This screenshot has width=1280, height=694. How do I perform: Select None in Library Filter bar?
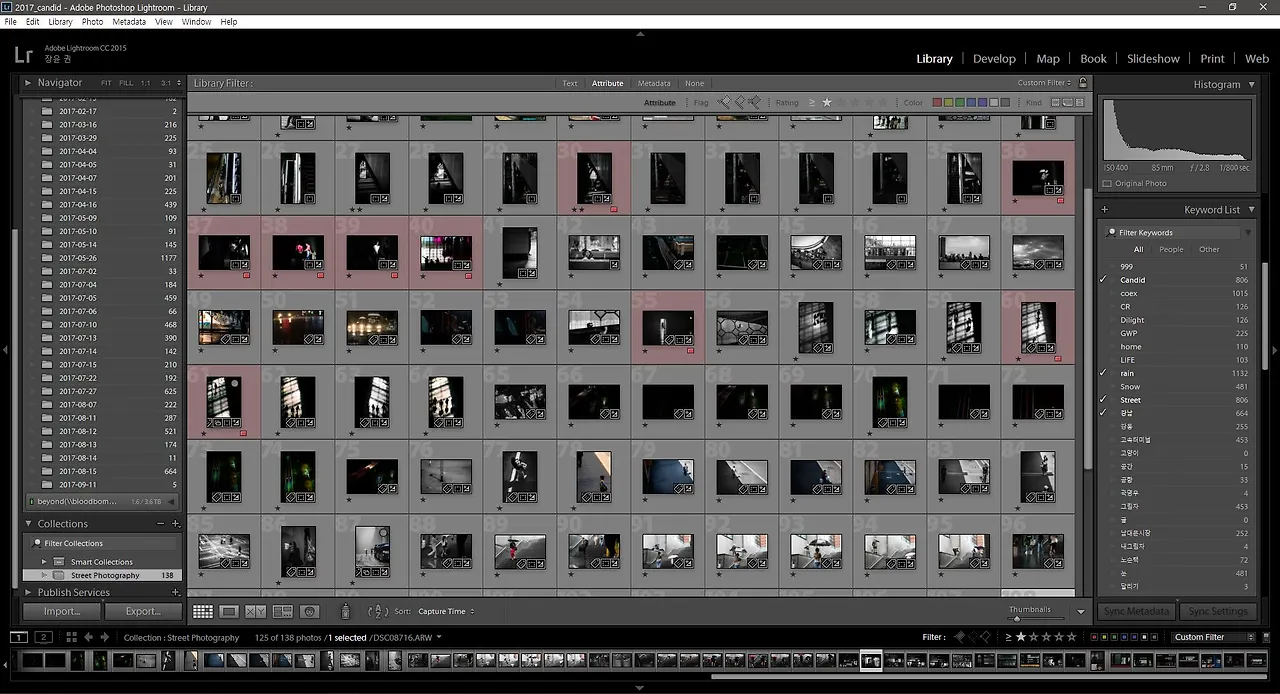point(694,83)
